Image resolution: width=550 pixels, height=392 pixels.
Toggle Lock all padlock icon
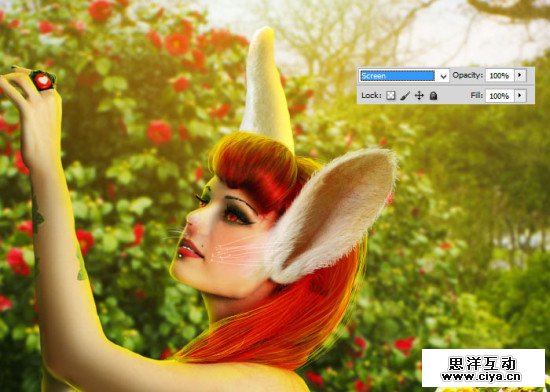pos(434,96)
